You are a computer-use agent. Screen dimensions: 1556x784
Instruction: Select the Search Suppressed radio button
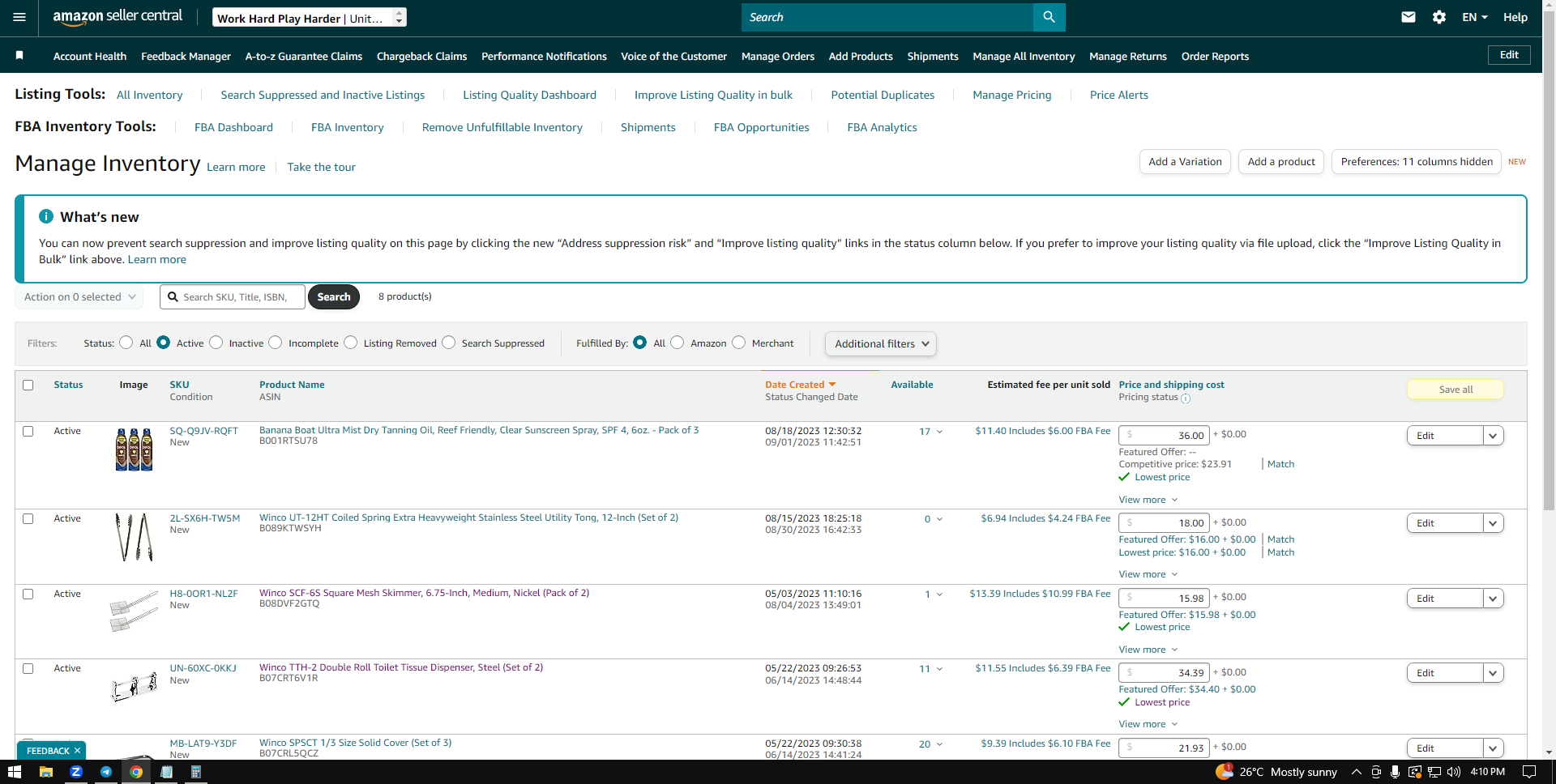click(x=449, y=343)
